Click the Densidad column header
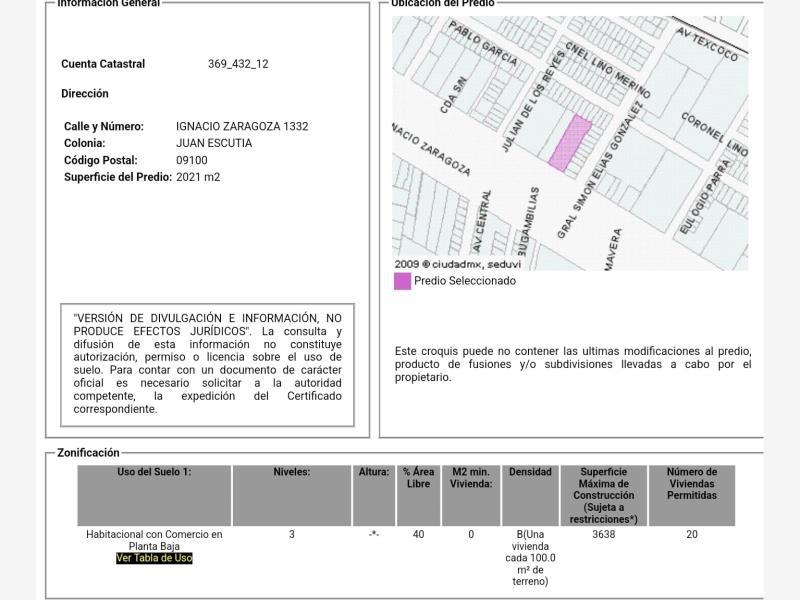Viewport: 800px width, 600px height. [530, 495]
